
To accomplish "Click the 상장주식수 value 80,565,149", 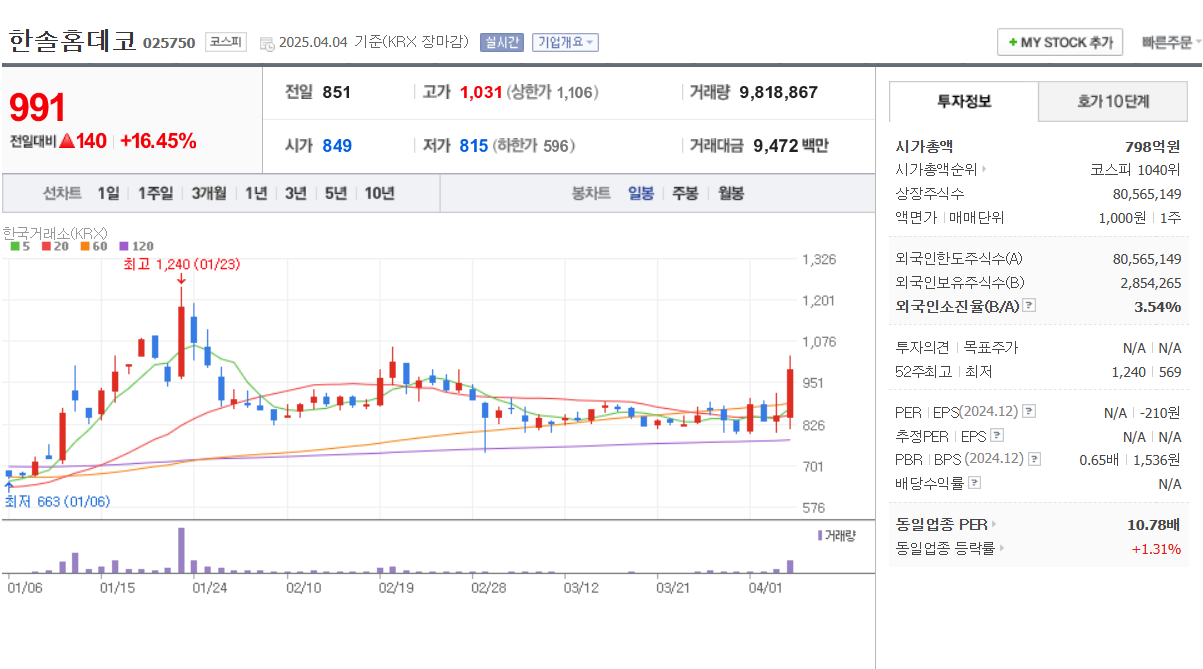I will [1146, 194].
